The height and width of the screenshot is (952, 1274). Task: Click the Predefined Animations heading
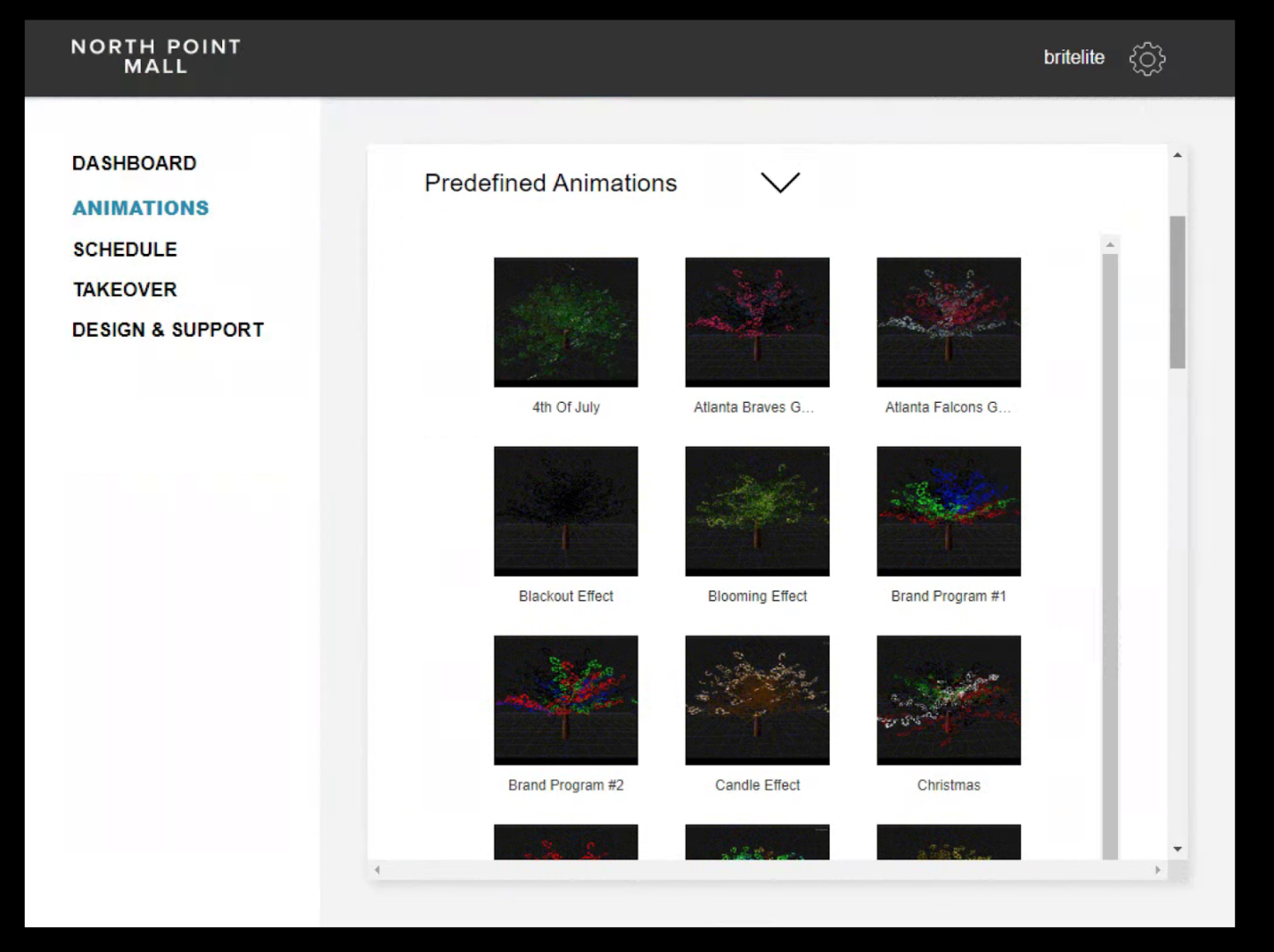point(551,183)
